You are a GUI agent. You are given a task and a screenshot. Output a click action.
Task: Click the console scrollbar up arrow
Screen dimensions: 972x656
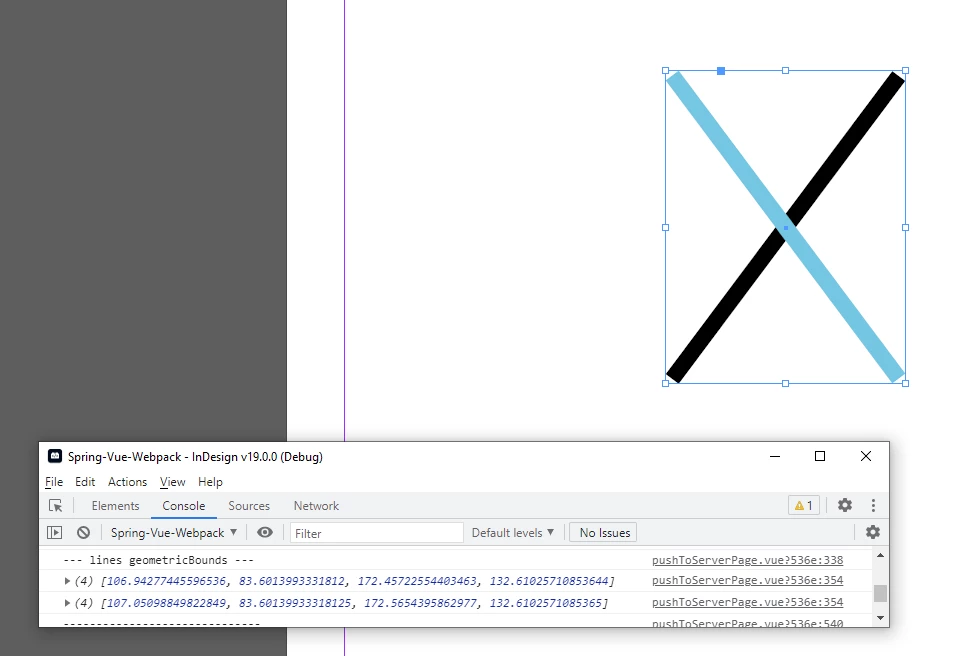[880, 556]
